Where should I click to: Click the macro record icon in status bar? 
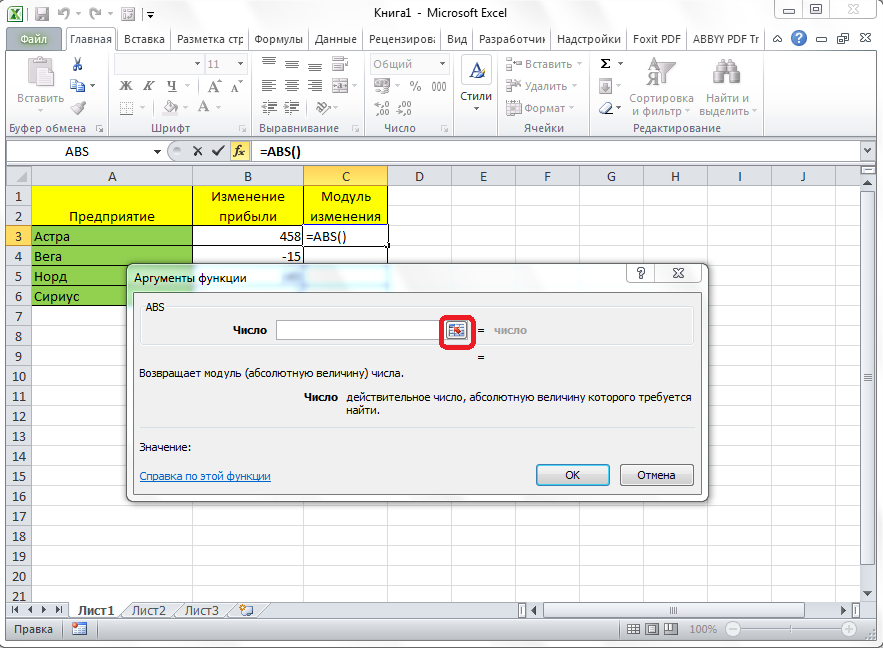(79, 629)
